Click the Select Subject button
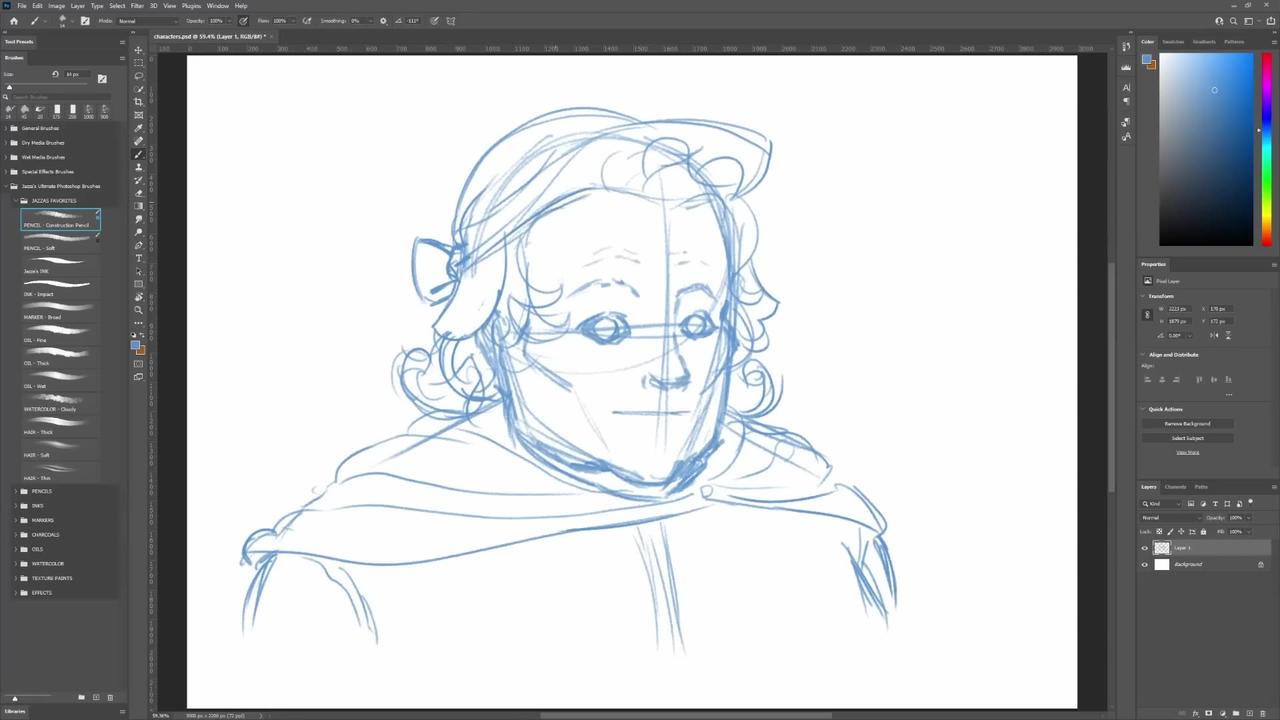The width and height of the screenshot is (1280, 720). click(1187, 438)
